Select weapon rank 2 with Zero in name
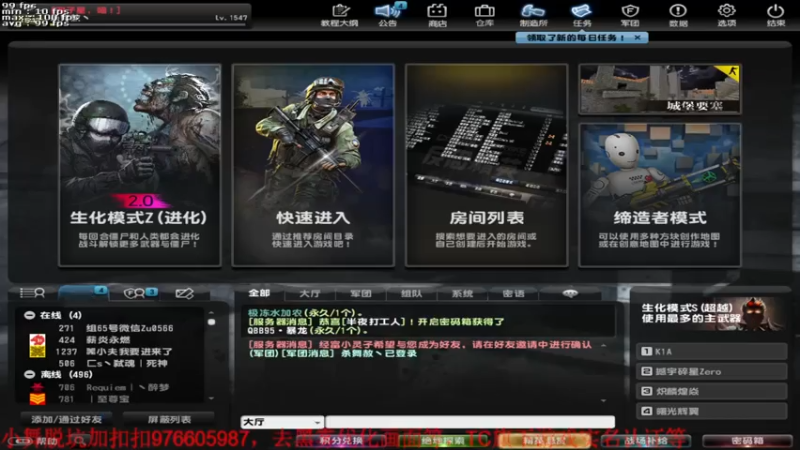 point(712,371)
